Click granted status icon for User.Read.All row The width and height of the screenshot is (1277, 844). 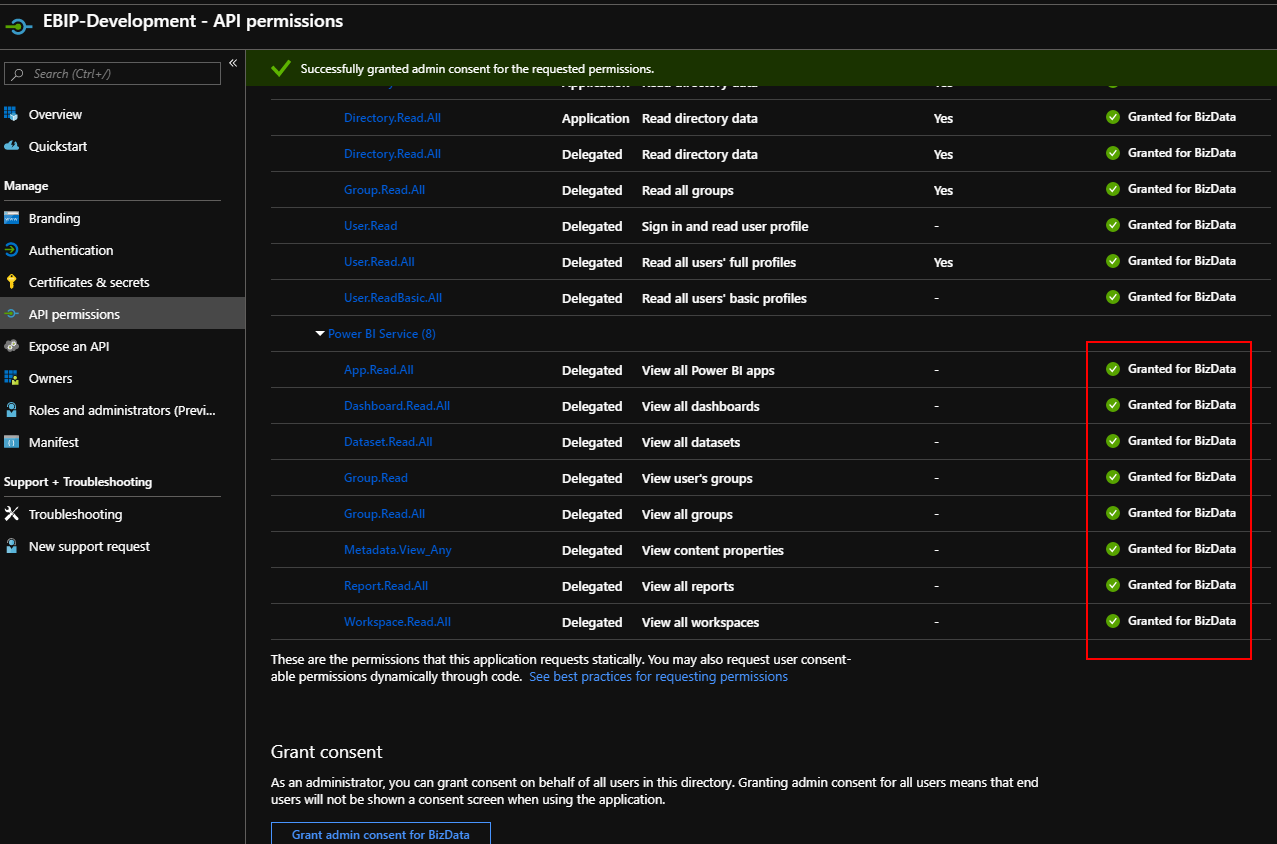click(x=1112, y=261)
